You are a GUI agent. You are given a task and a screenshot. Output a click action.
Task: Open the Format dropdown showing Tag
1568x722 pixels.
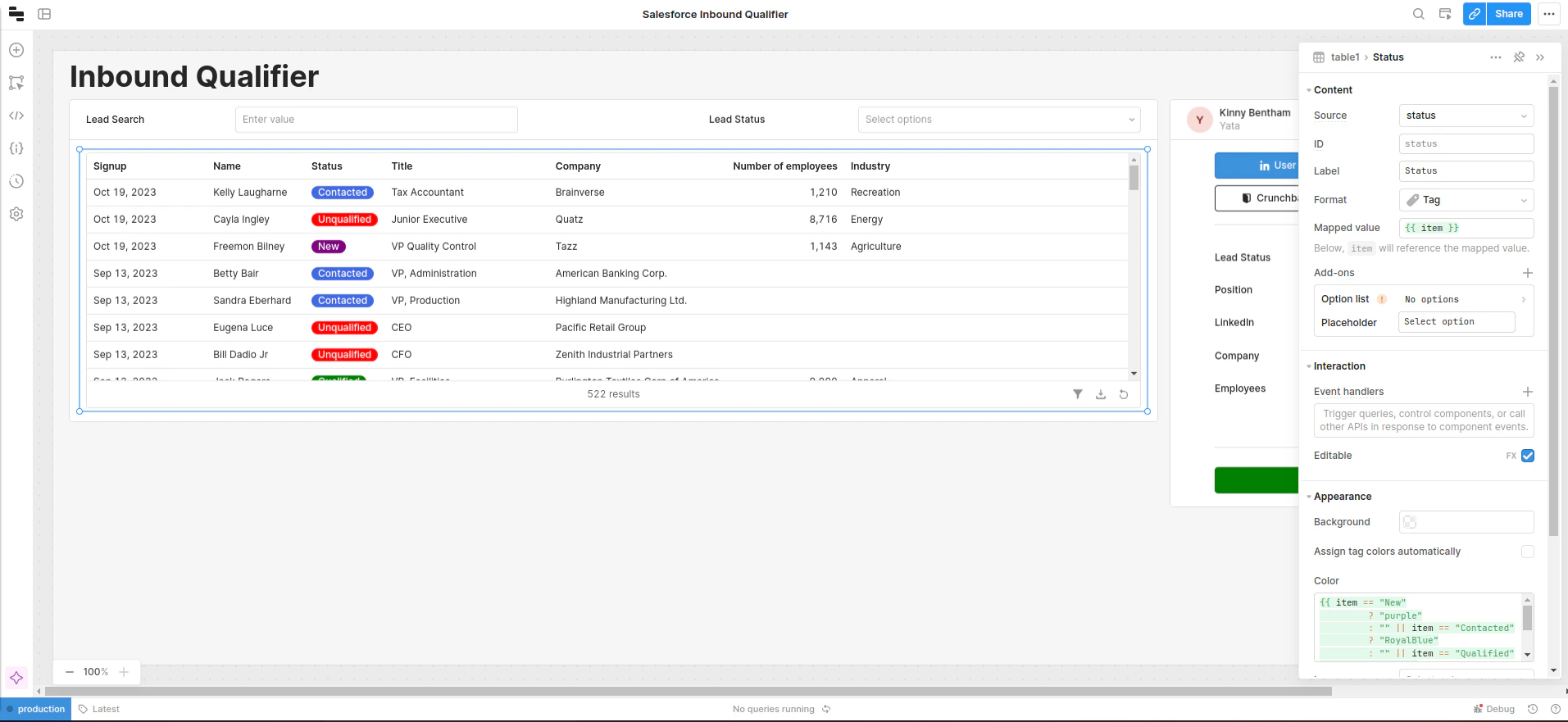(1466, 200)
